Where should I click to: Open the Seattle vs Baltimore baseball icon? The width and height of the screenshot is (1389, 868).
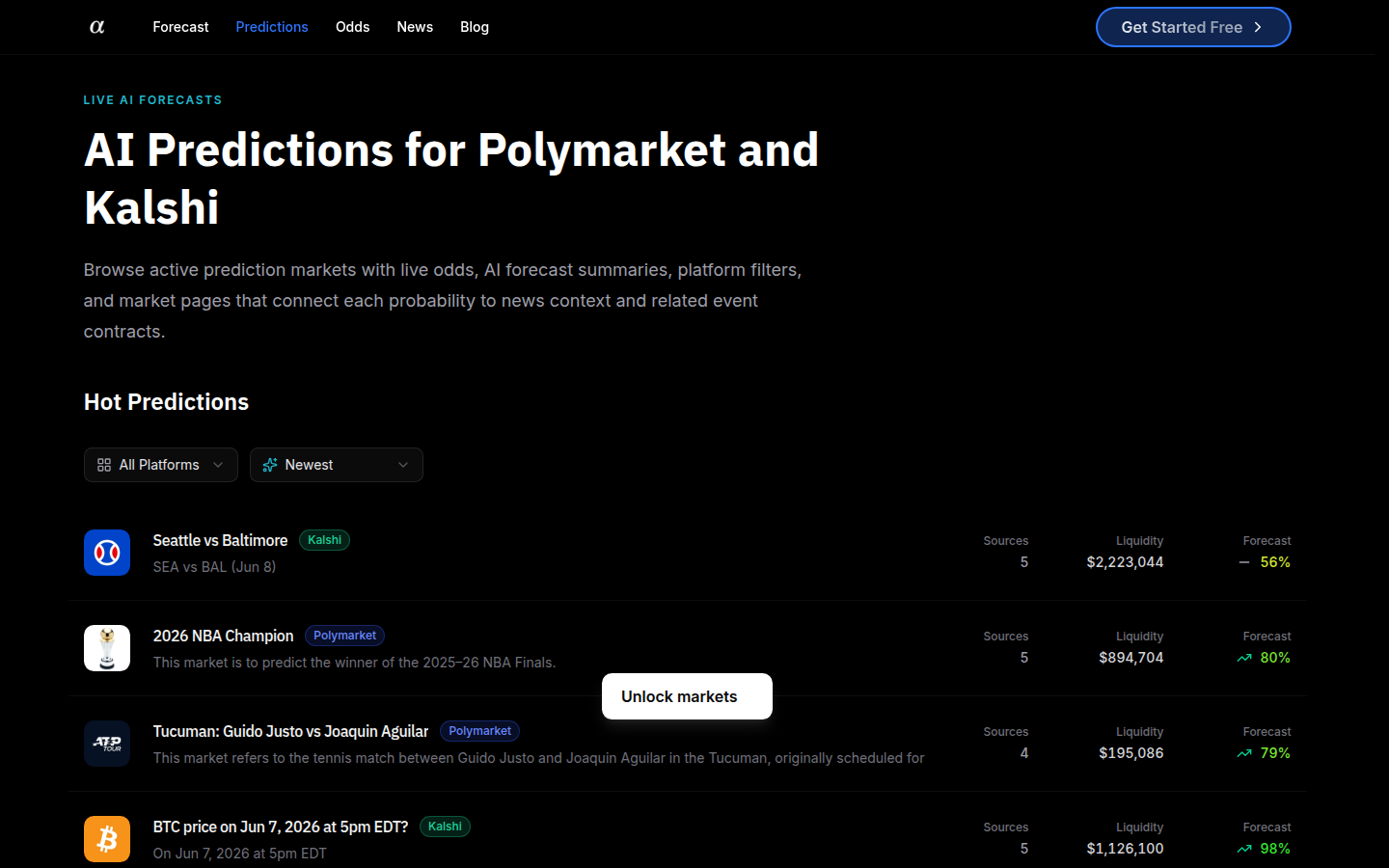click(x=107, y=553)
